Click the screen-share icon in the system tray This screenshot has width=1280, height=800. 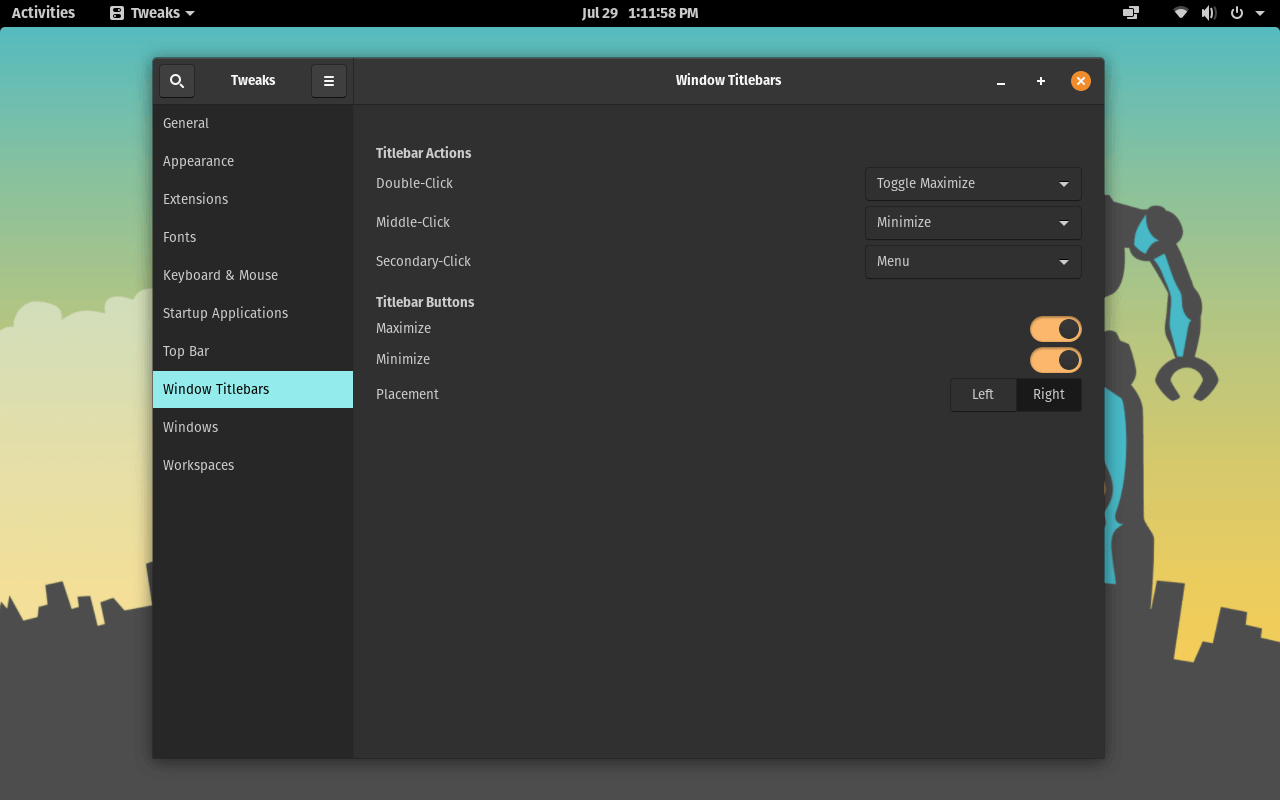pos(1129,13)
